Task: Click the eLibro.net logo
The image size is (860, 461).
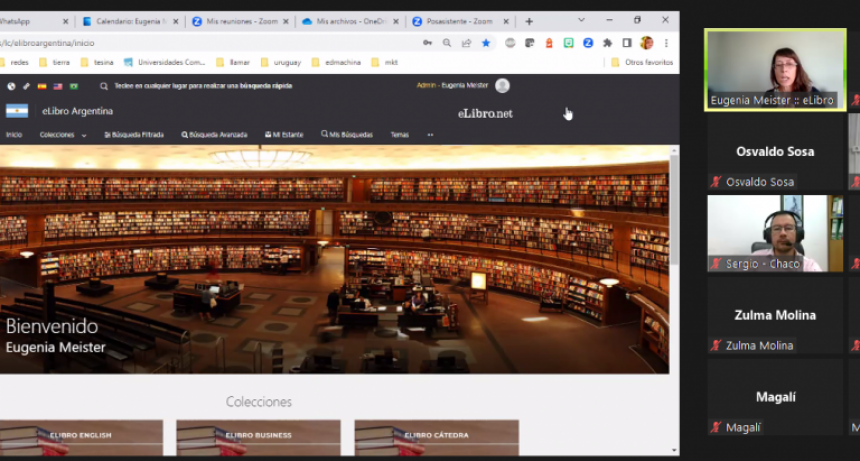Action: coord(485,113)
